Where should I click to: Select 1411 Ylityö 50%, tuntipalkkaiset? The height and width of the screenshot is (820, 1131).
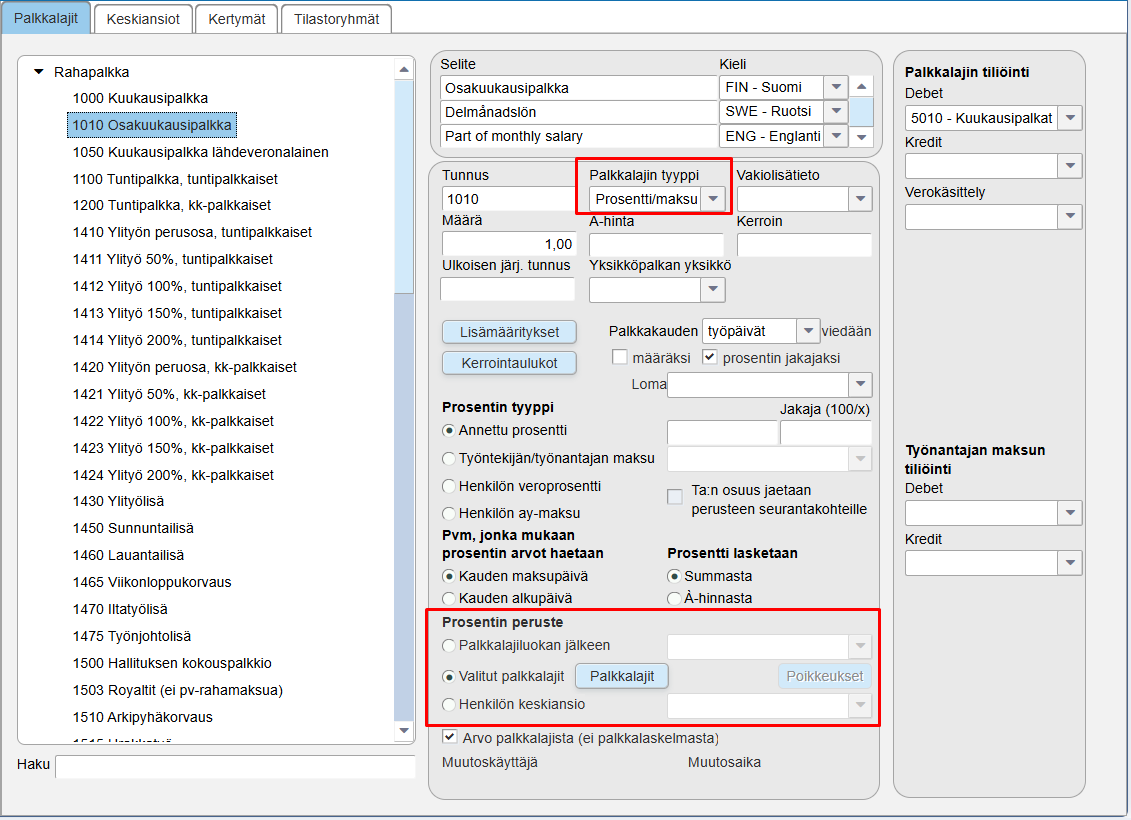coord(172,259)
